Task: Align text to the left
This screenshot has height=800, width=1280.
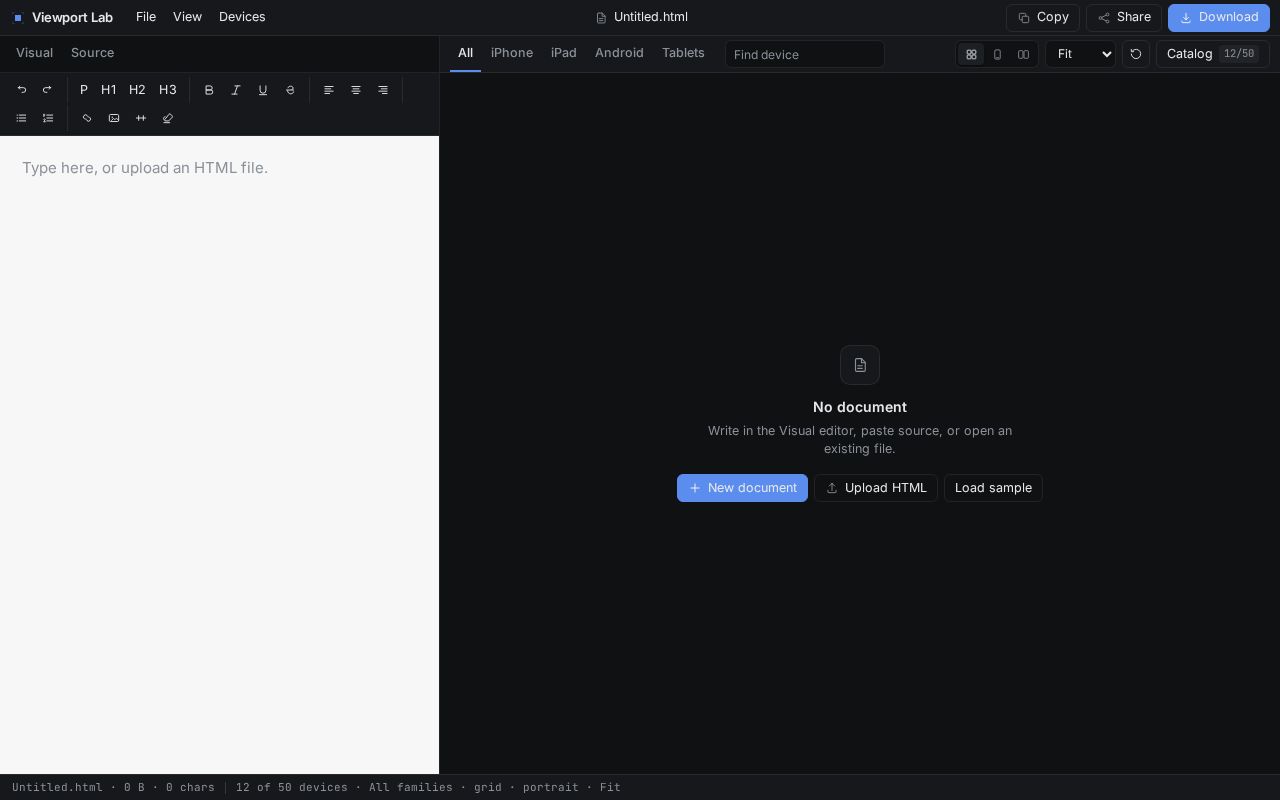Action: pyautogui.click(x=329, y=90)
